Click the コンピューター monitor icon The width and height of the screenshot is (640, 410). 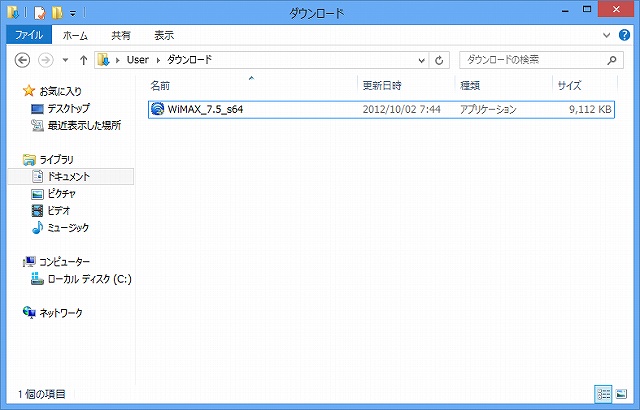pos(29,262)
